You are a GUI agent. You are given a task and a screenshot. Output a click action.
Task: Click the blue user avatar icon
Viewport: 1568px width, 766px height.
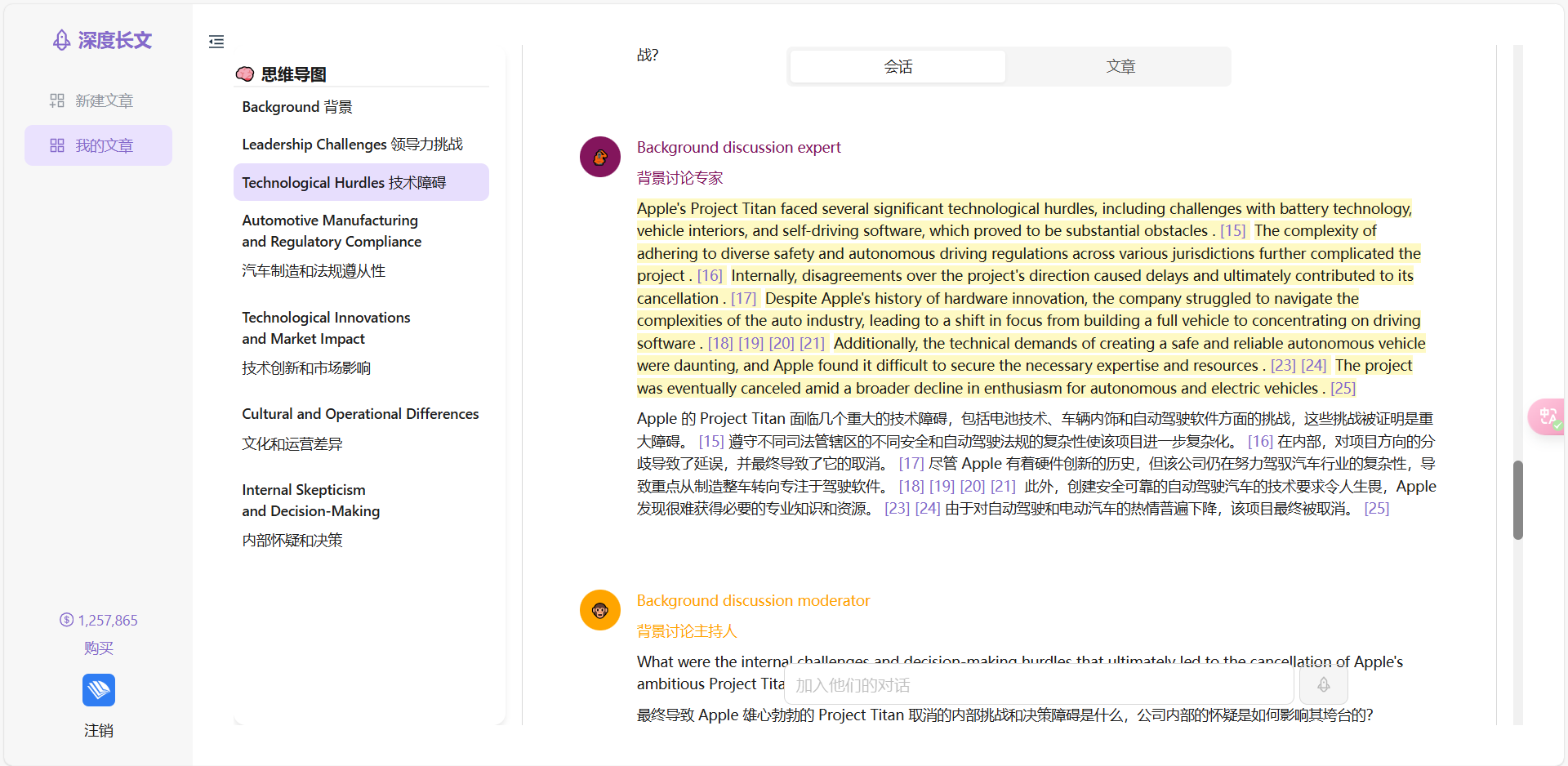click(x=99, y=690)
